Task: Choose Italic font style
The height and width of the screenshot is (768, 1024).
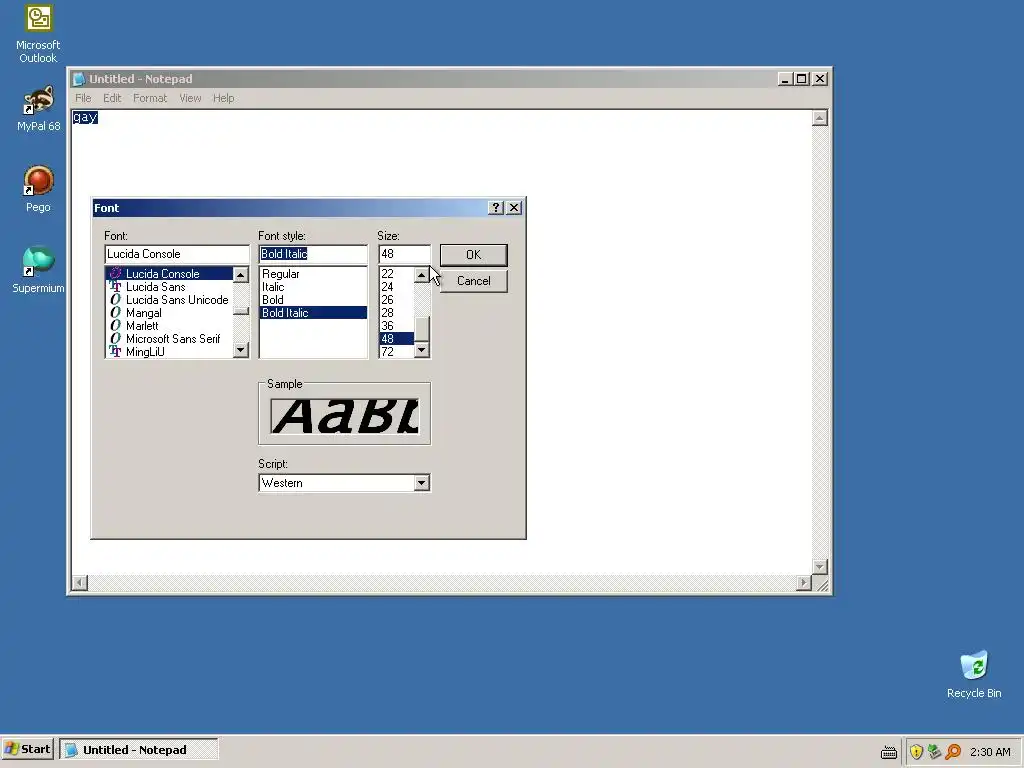Action: pos(313,287)
